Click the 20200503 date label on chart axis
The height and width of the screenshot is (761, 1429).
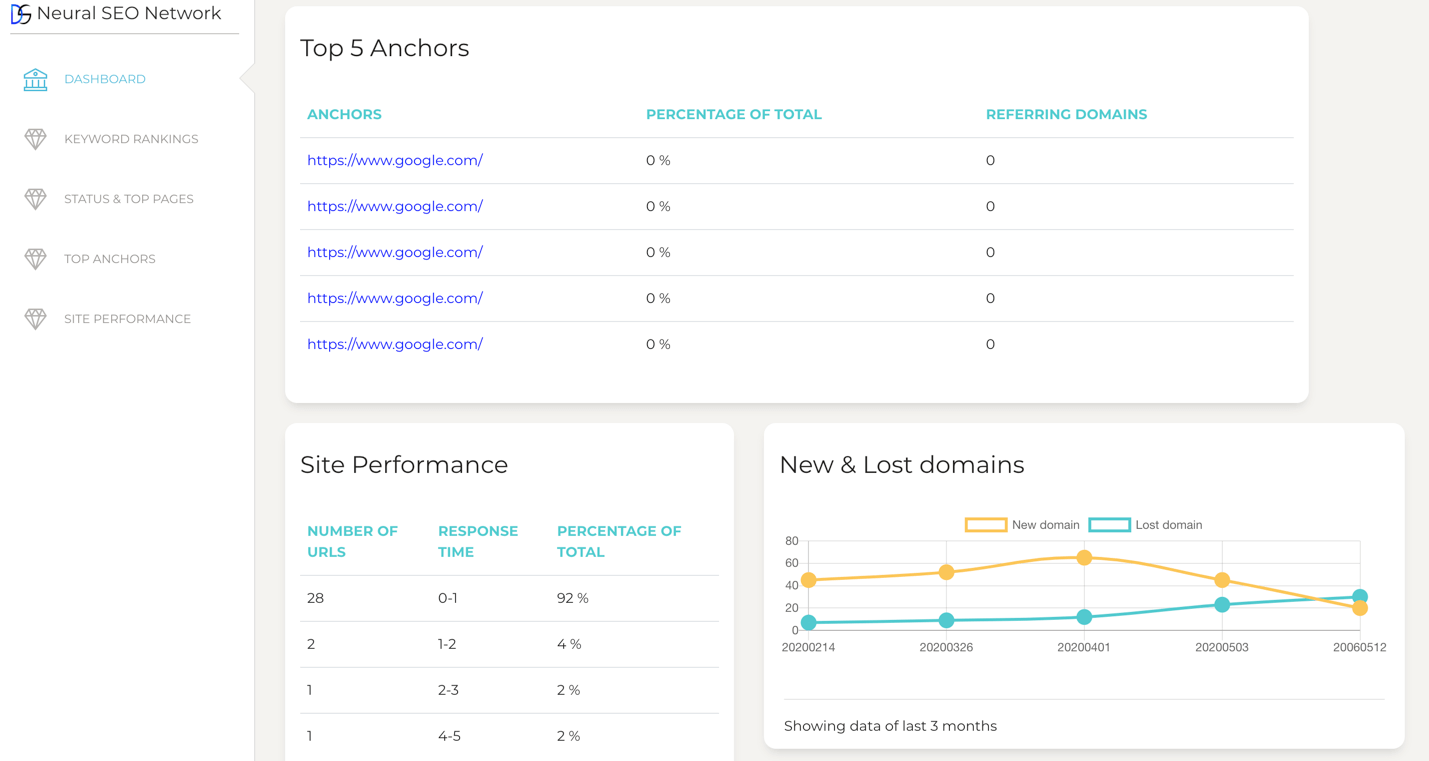[1222, 648]
